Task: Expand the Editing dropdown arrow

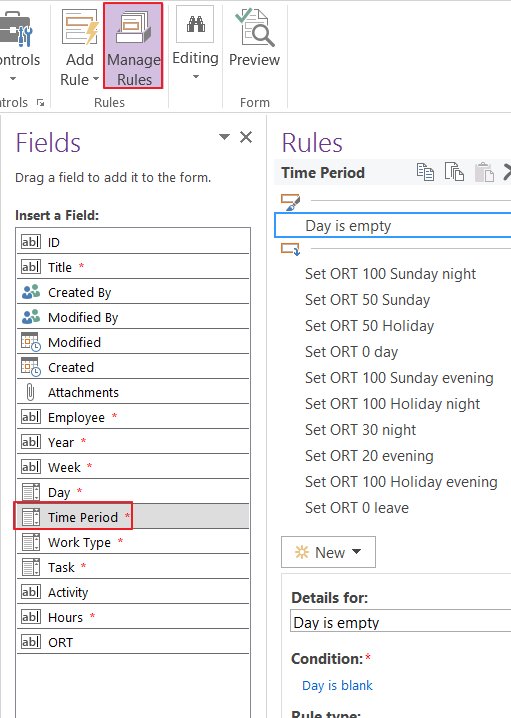Action: tap(196, 77)
